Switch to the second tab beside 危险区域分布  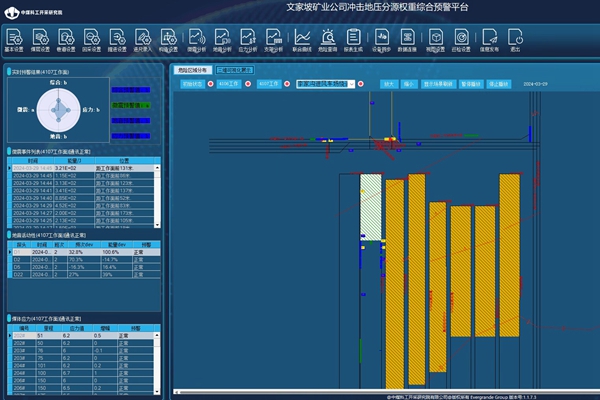(236, 70)
